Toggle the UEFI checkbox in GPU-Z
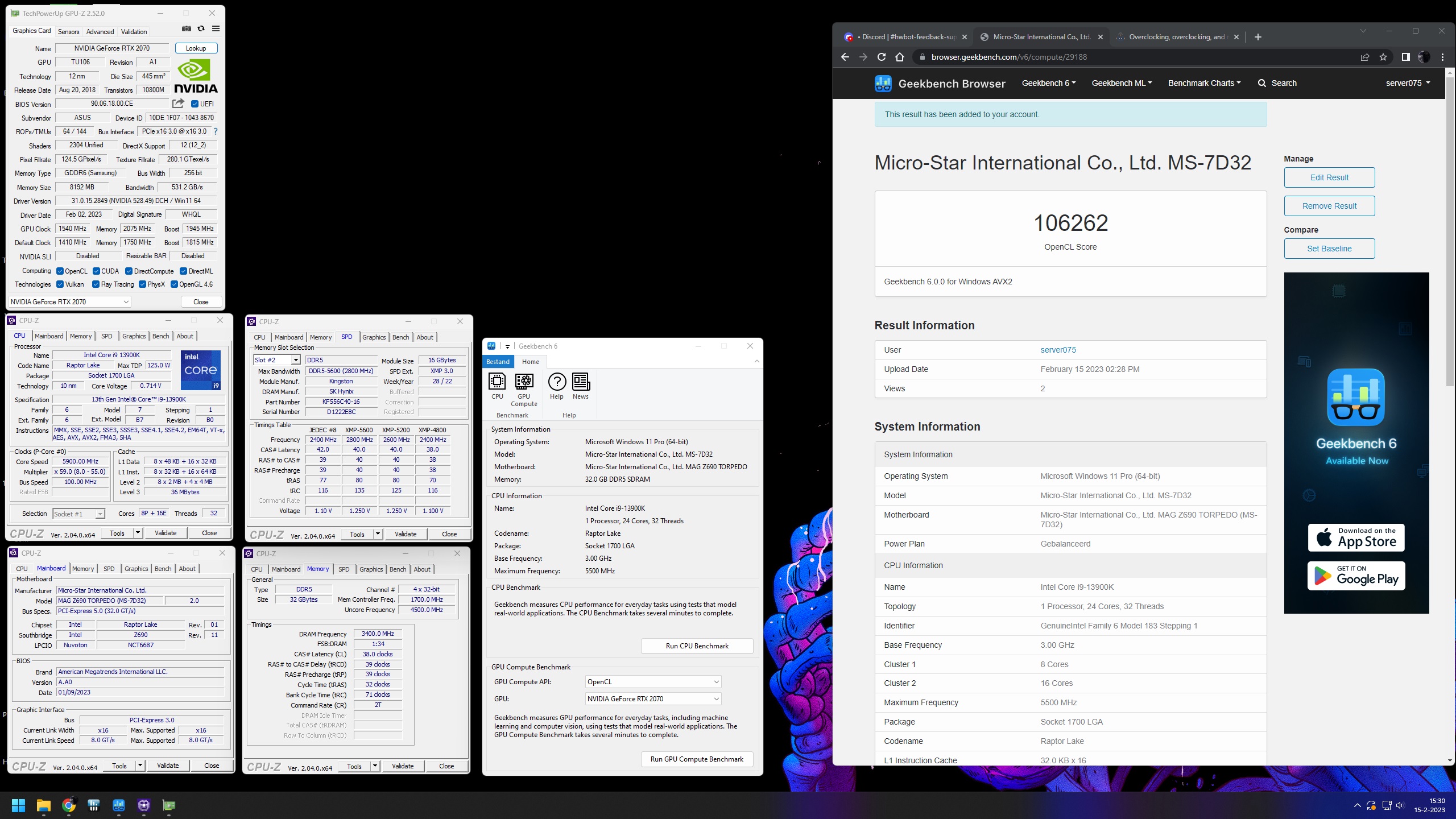The width and height of the screenshot is (1456, 819). [x=195, y=104]
